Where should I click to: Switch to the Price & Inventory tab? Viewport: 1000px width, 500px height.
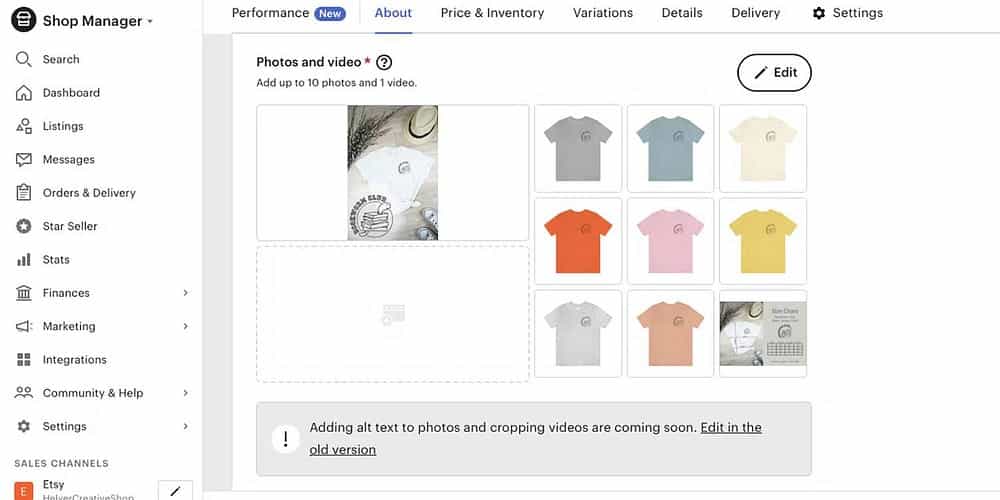click(x=492, y=13)
